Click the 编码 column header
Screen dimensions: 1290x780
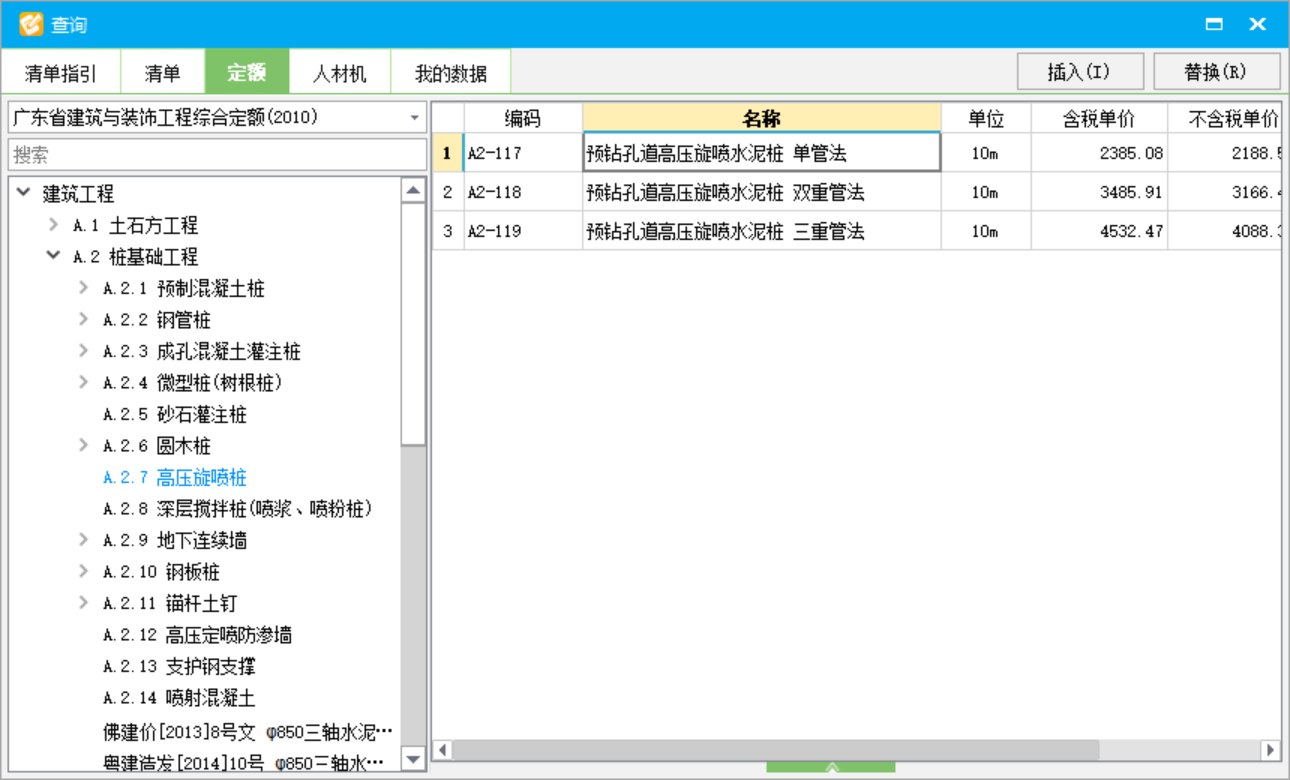pyautogui.click(x=523, y=118)
